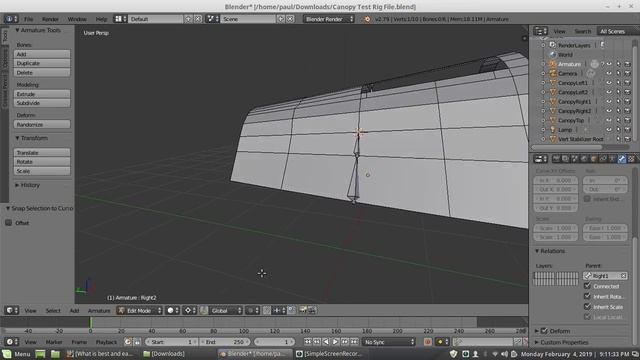Click the Parent bone field Right1
The width and height of the screenshot is (640, 360).
(x=605, y=276)
